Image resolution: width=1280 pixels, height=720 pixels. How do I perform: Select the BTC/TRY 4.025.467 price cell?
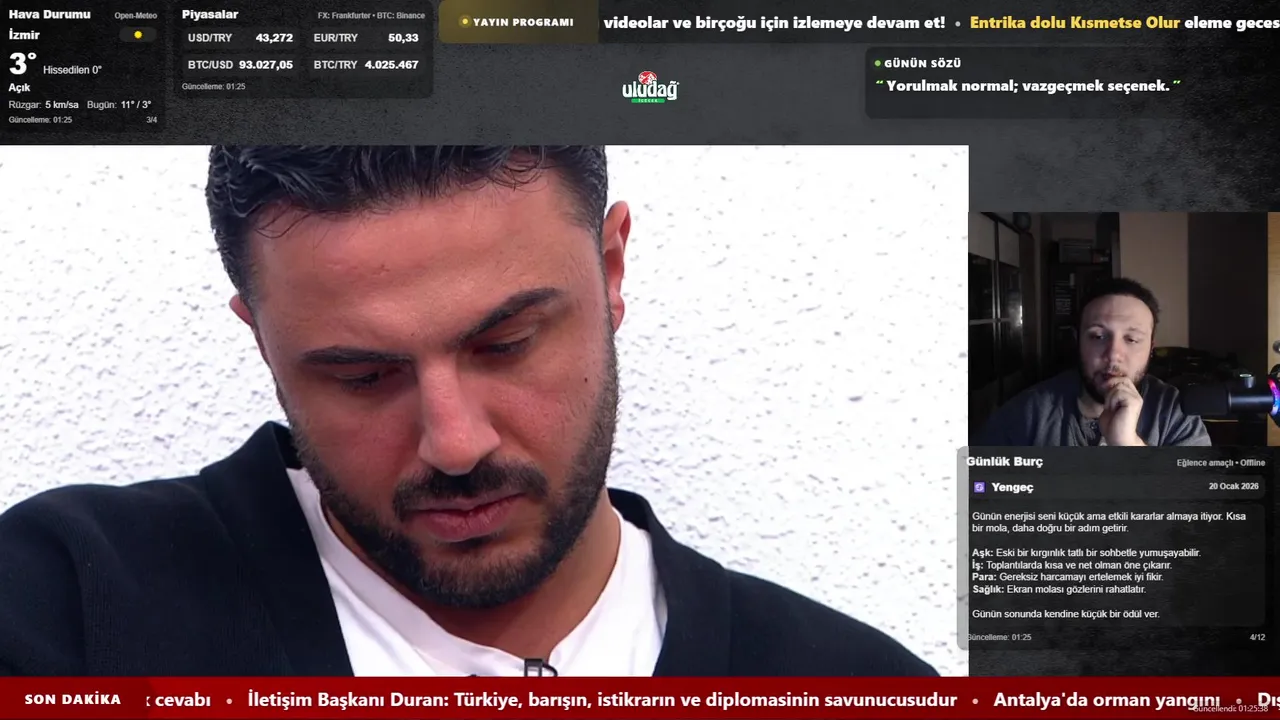(x=366, y=65)
